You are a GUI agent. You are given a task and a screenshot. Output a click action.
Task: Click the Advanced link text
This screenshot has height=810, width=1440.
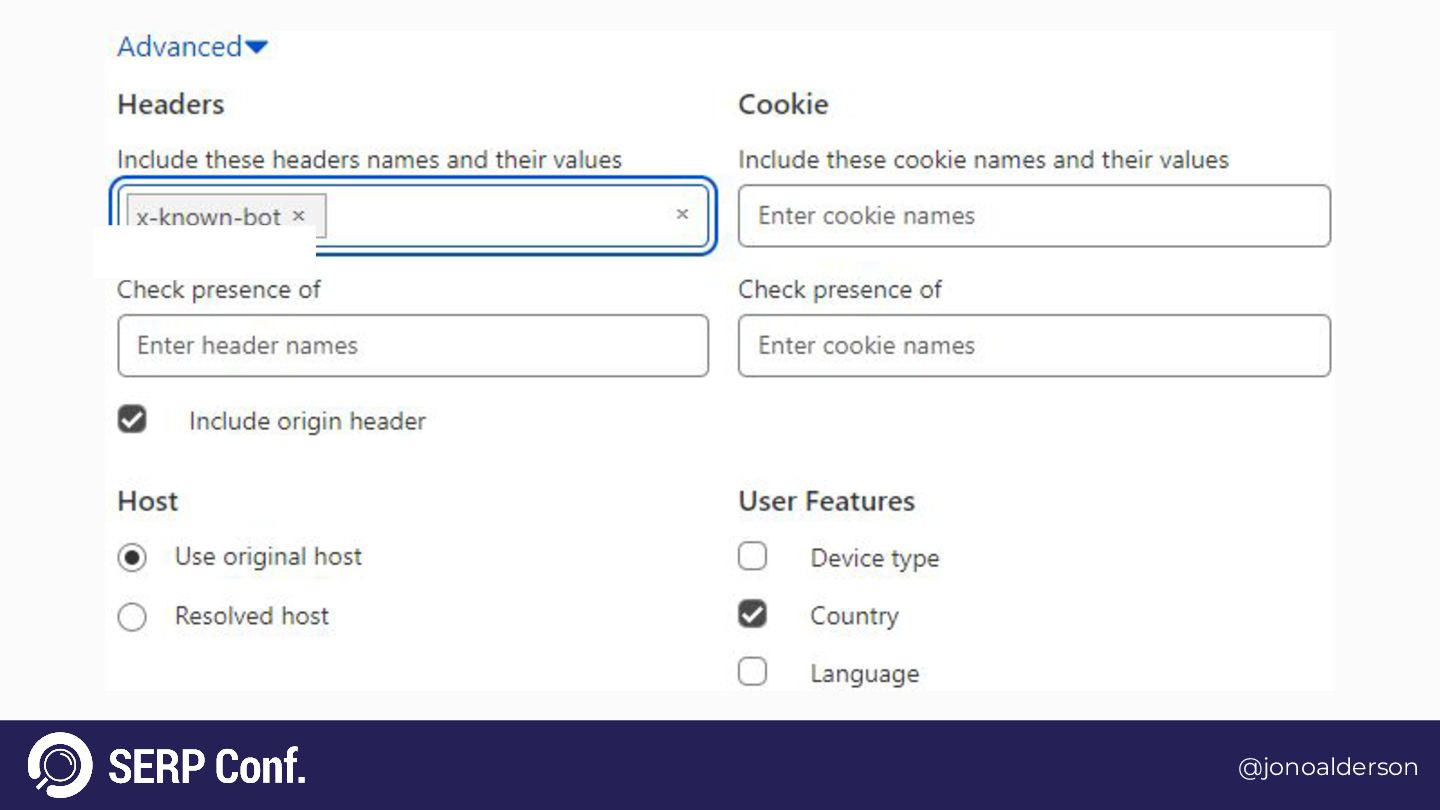tap(179, 47)
